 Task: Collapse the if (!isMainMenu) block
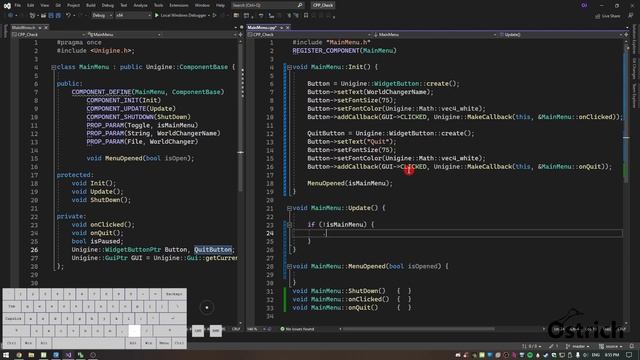coord(289,225)
